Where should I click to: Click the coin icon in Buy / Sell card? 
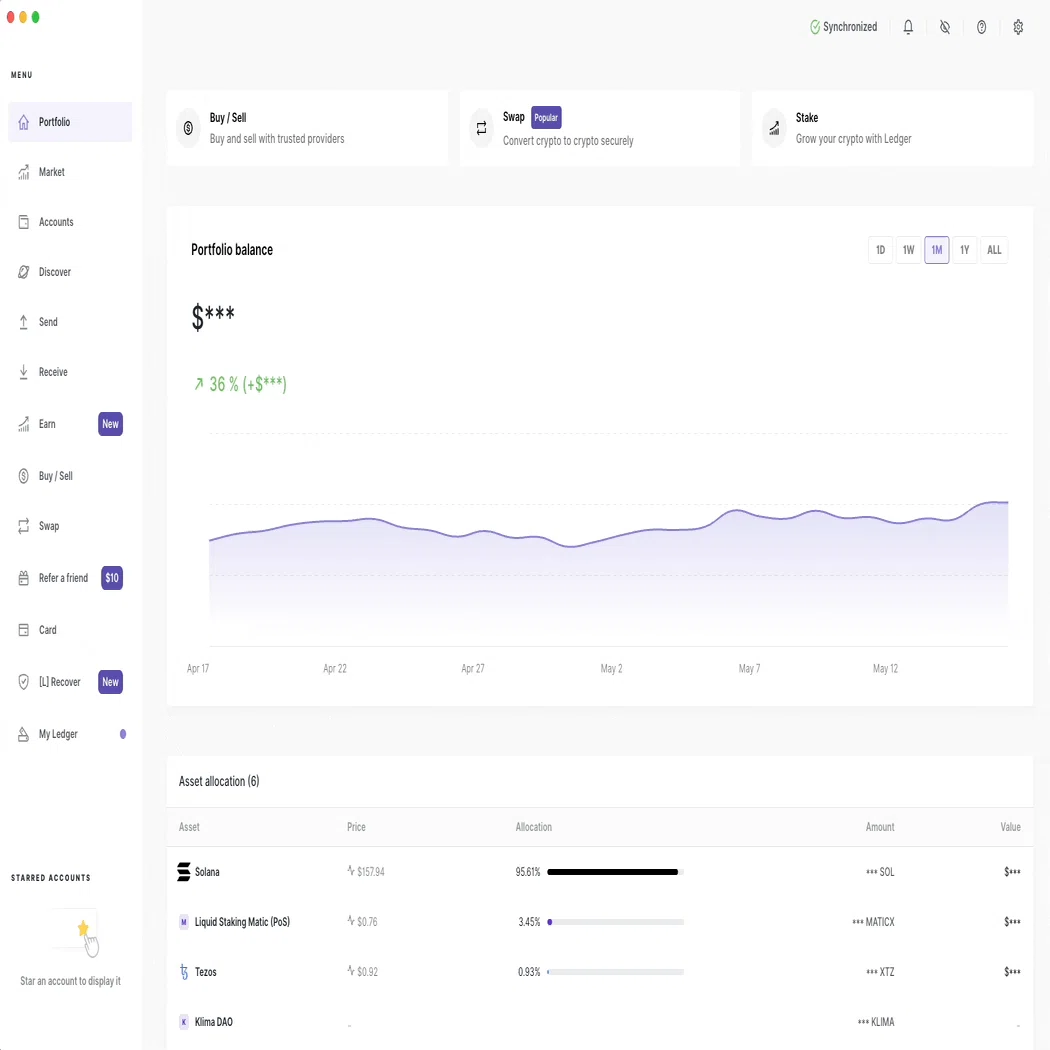point(188,128)
